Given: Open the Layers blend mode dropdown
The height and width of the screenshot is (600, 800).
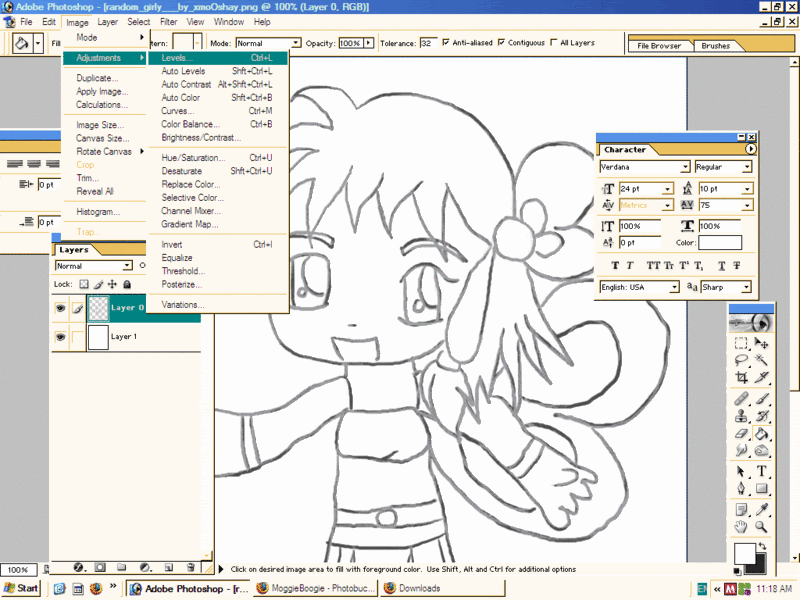Looking at the screenshot, I should [127, 266].
